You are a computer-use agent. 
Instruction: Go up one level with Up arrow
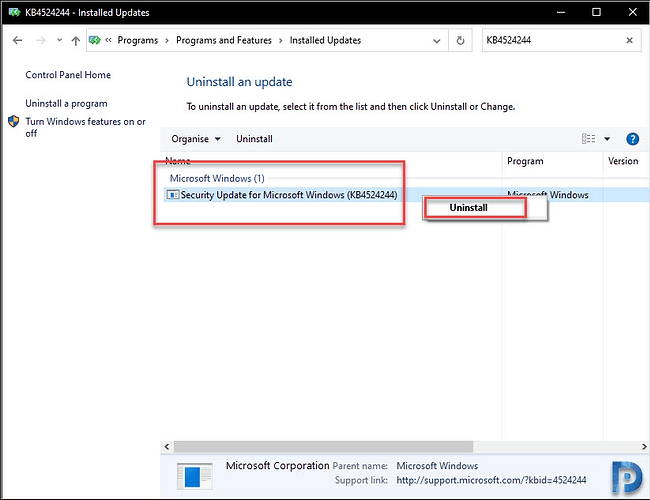coord(76,41)
